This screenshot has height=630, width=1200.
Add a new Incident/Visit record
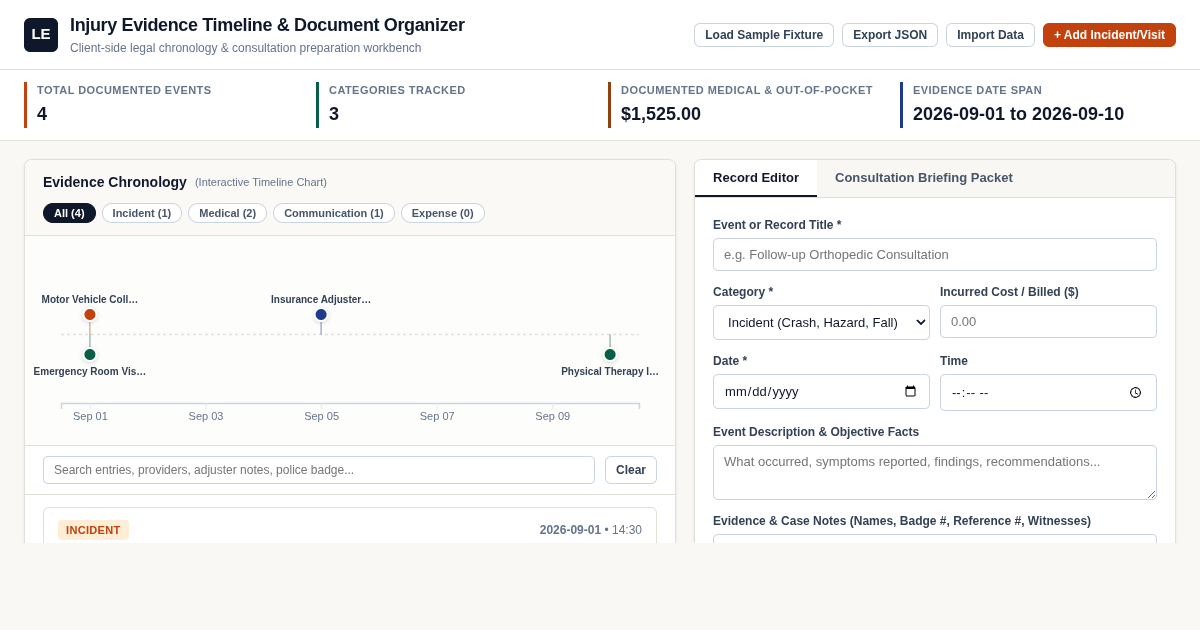[x=1109, y=35]
